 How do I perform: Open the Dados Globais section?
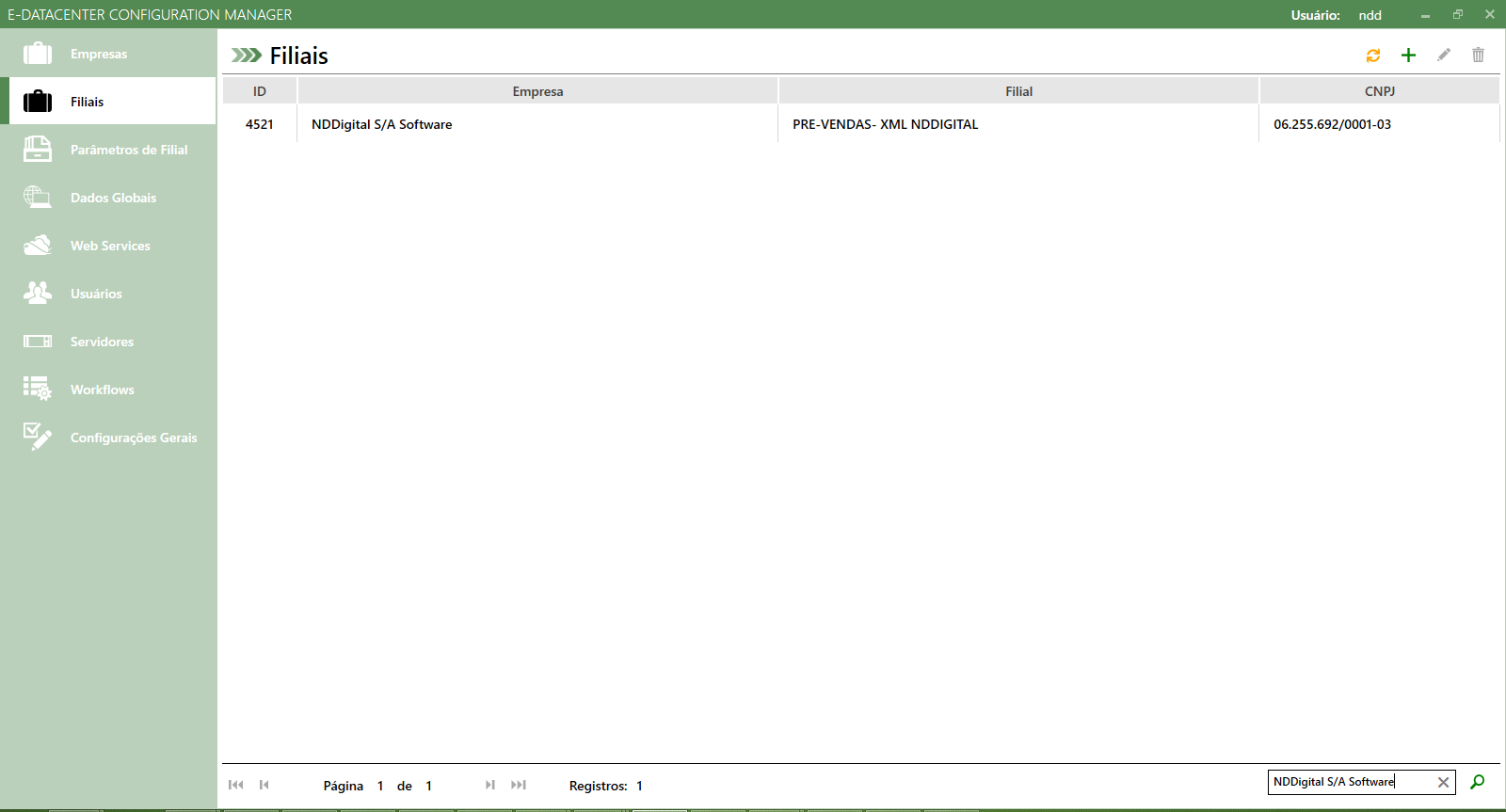point(108,198)
